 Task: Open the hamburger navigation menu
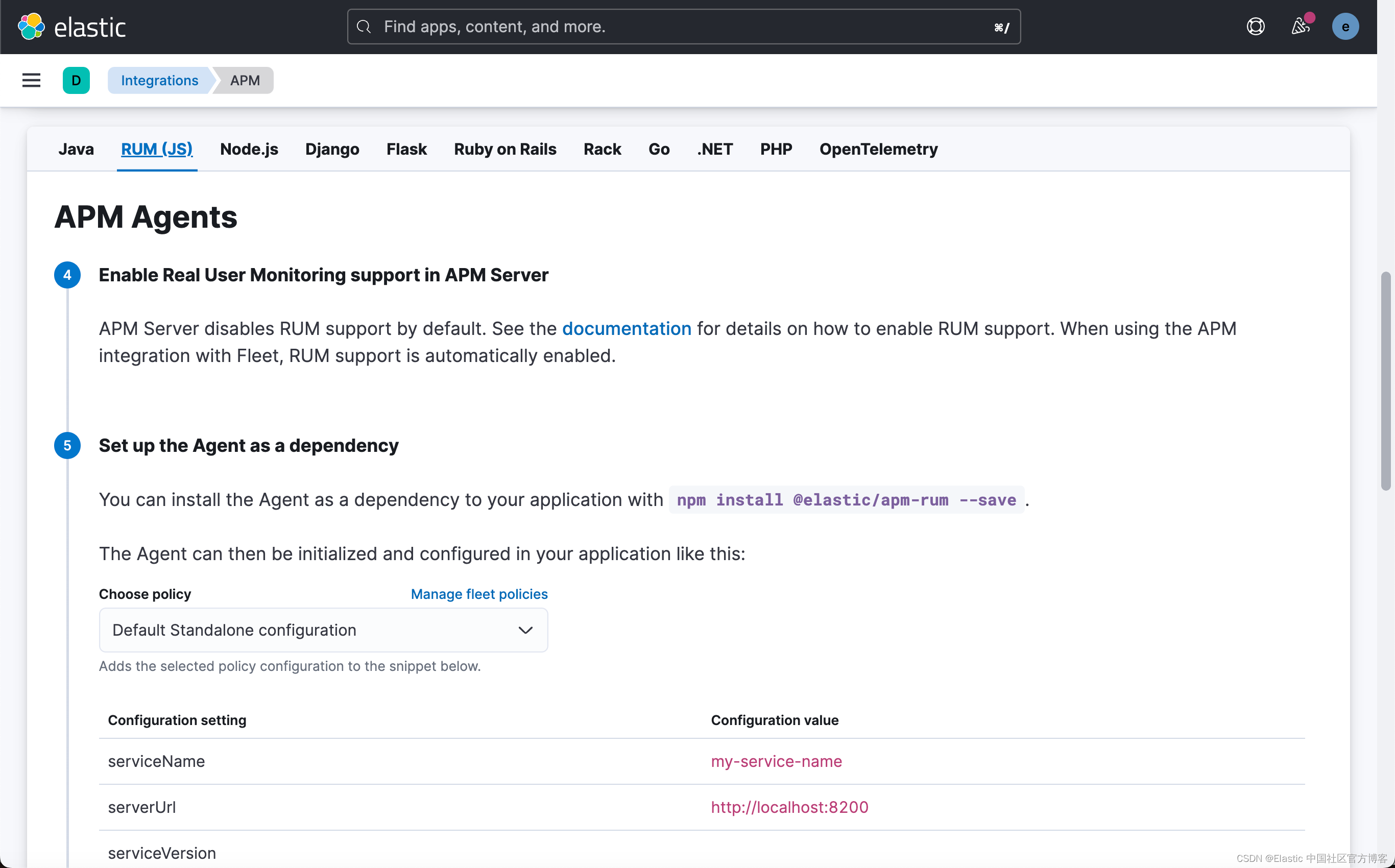point(31,80)
